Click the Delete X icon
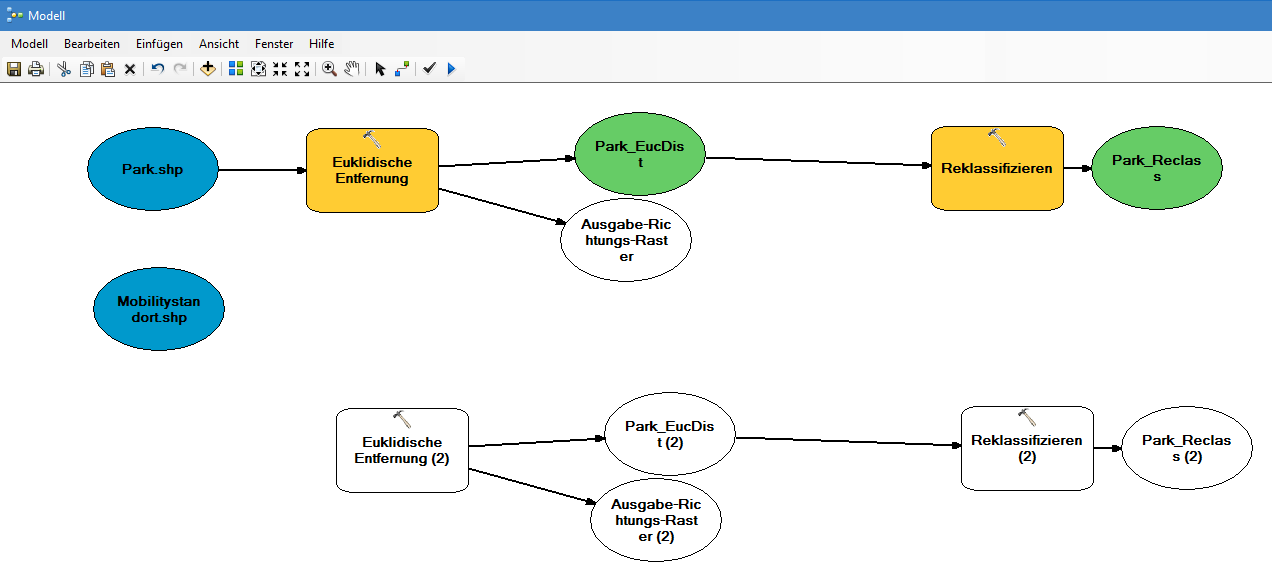This screenshot has width=1272, height=583. [x=130, y=69]
